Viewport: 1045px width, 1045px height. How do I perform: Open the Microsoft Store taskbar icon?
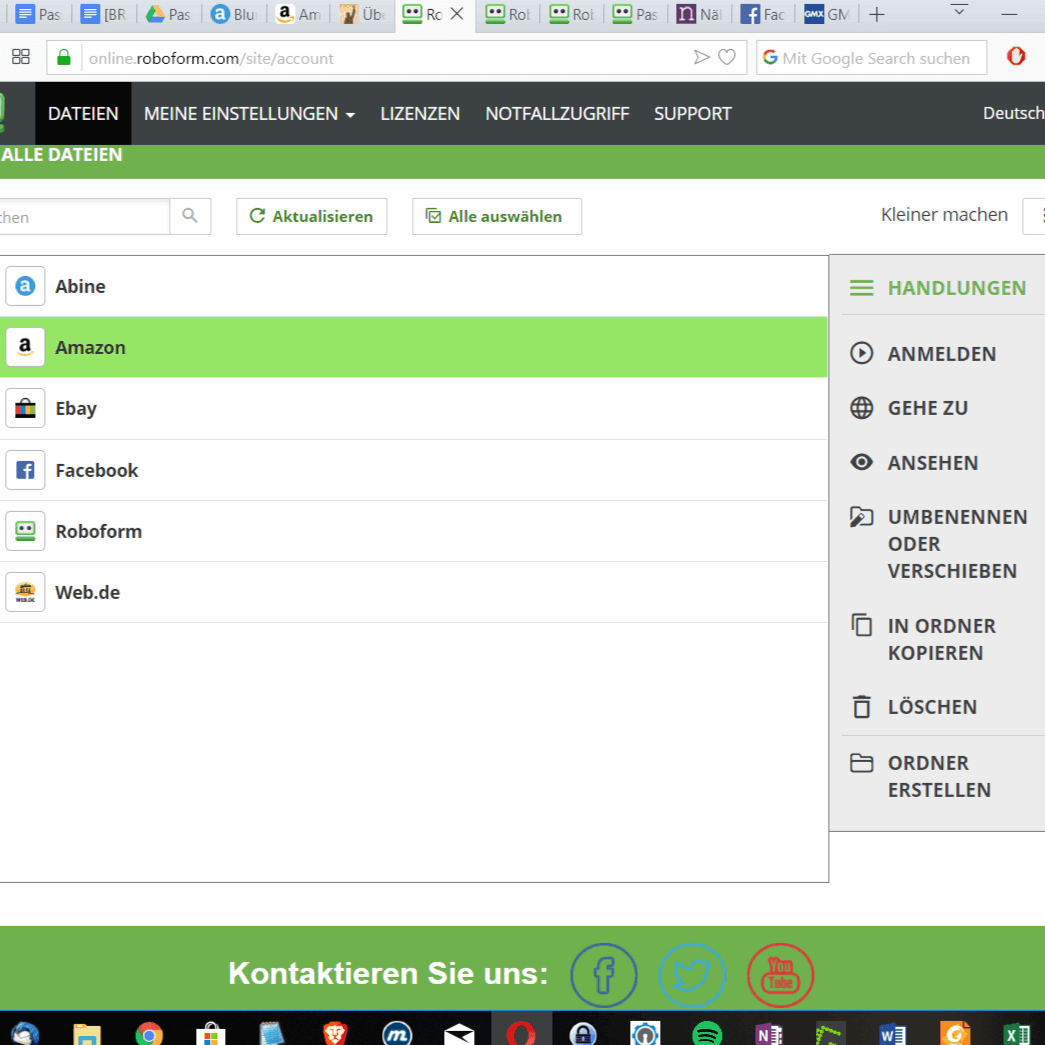pos(211,1034)
